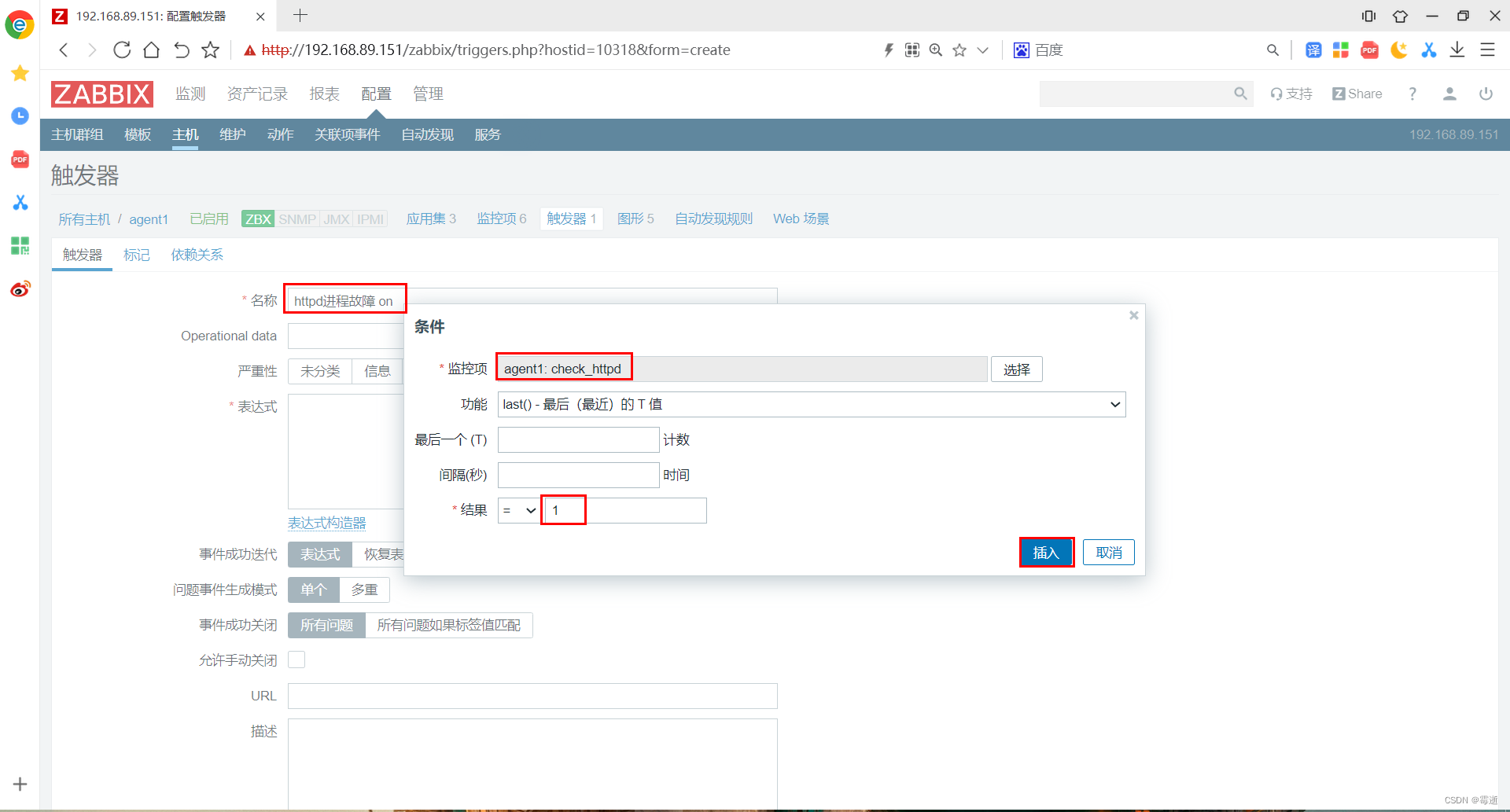Screen dimensions: 1510x812
Task: Open the 资产记录 top menu
Action: click(x=257, y=94)
